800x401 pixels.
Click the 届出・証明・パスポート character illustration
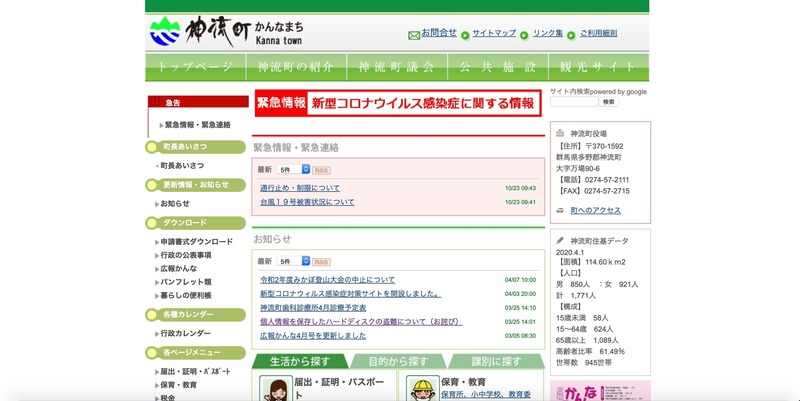pos(274,388)
